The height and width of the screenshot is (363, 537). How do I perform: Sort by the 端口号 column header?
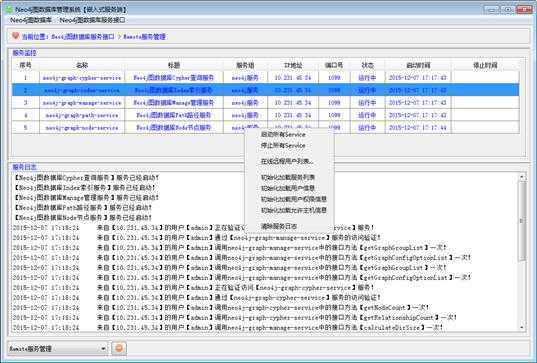point(334,65)
